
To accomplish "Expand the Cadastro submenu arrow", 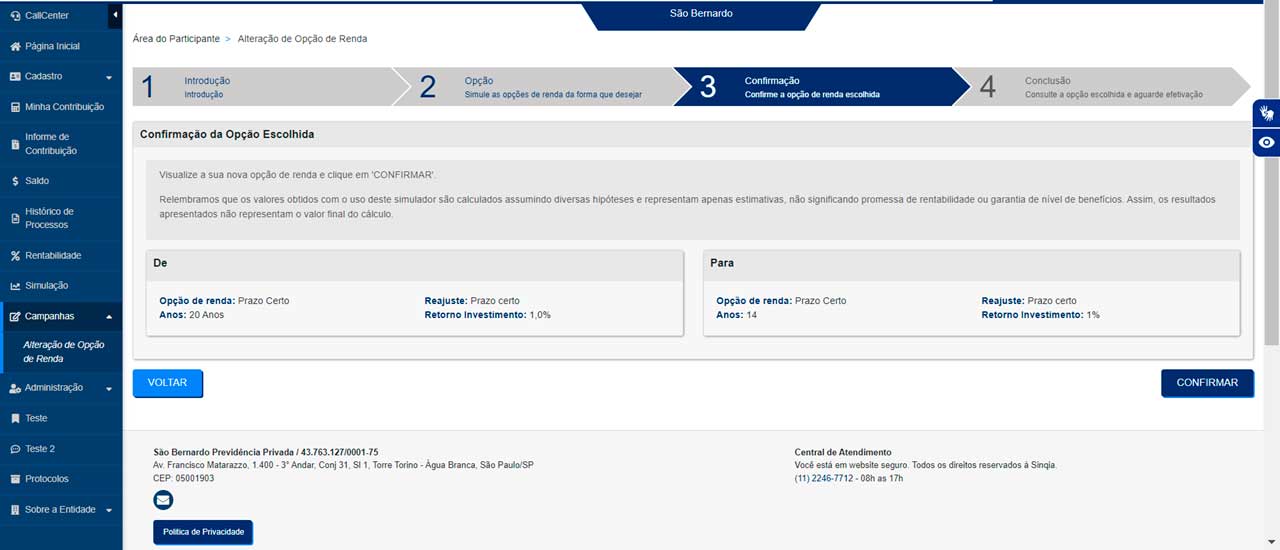I will click(109, 77).
